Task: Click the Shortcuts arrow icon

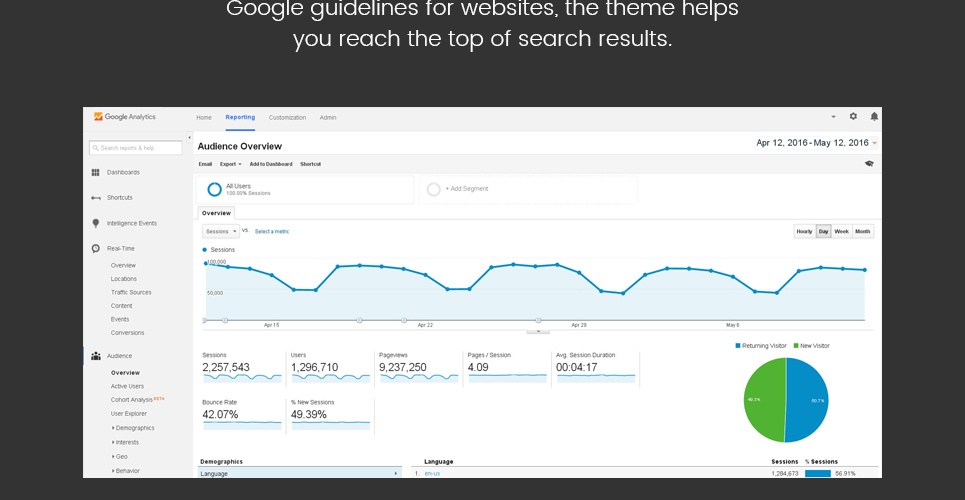Action: (95, 198)
